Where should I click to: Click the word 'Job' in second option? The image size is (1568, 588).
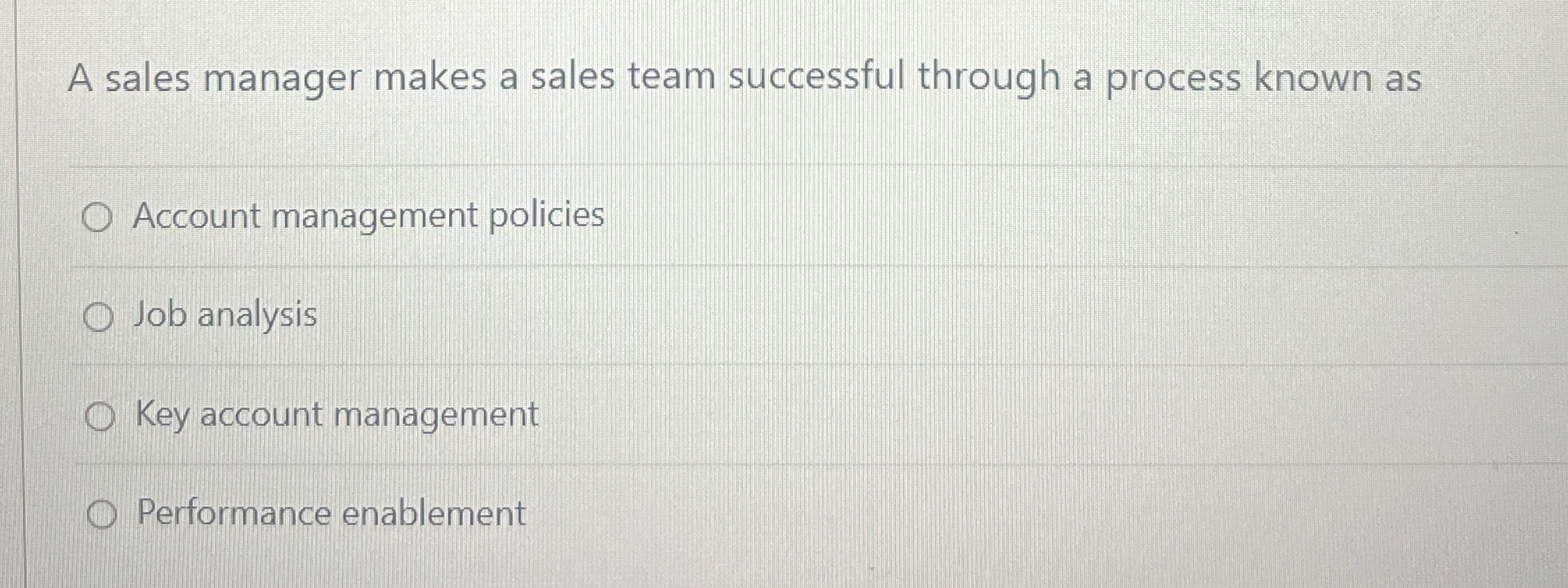[x=159, y=314]
